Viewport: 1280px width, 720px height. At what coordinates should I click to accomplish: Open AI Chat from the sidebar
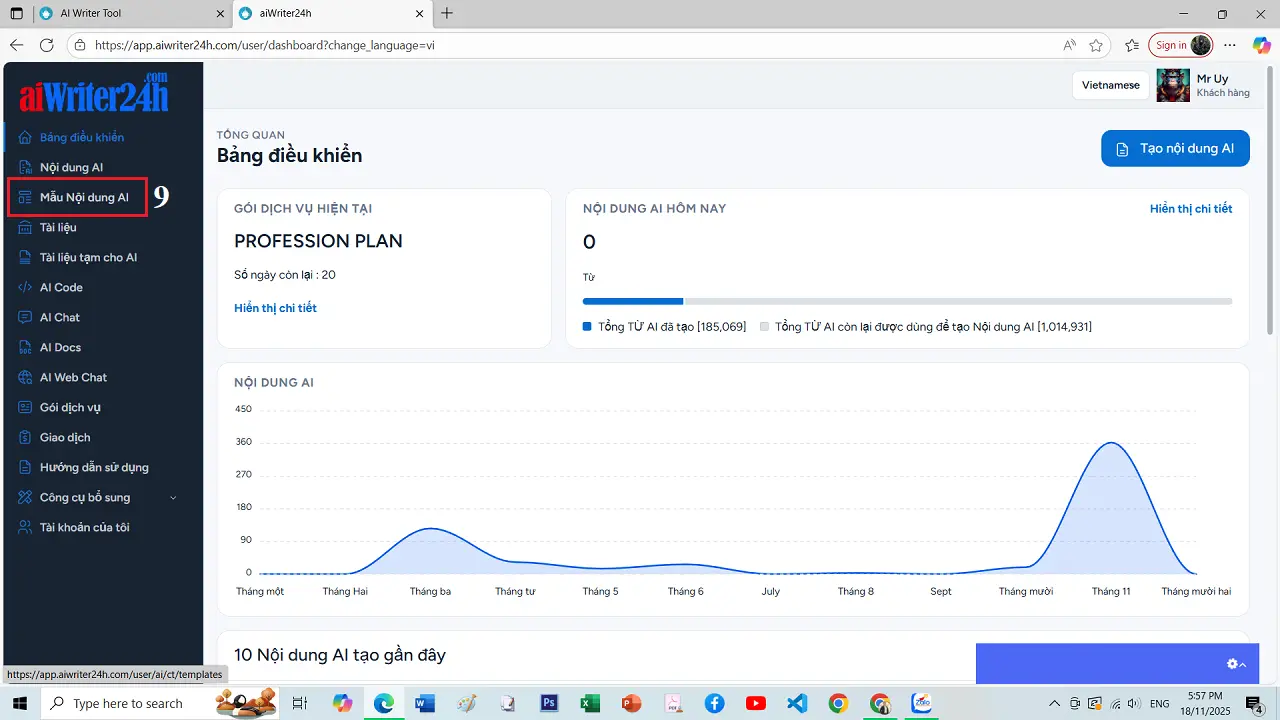60,317
